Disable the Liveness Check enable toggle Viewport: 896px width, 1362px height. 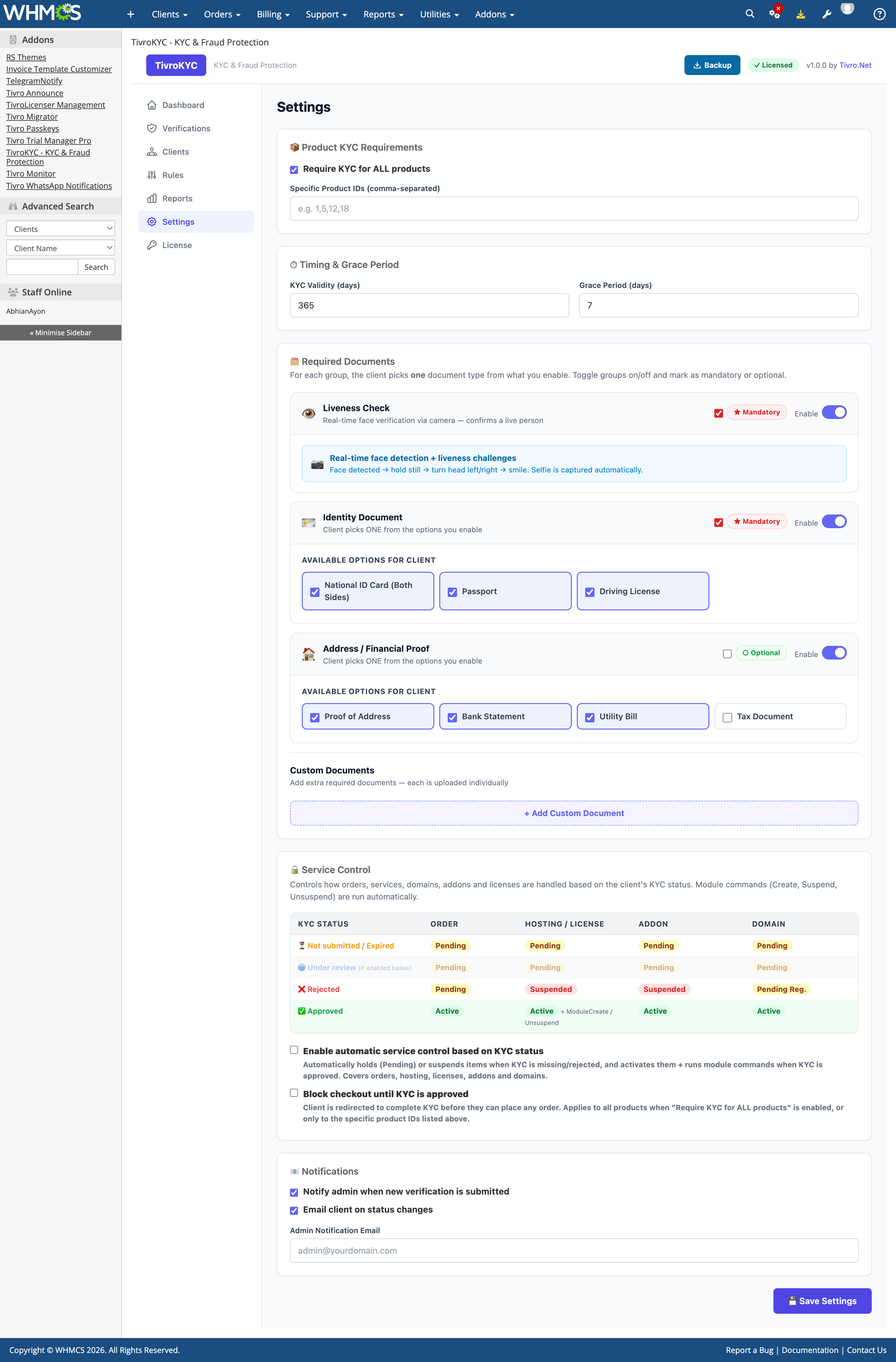pyautogui.click(x=834, y=412)
